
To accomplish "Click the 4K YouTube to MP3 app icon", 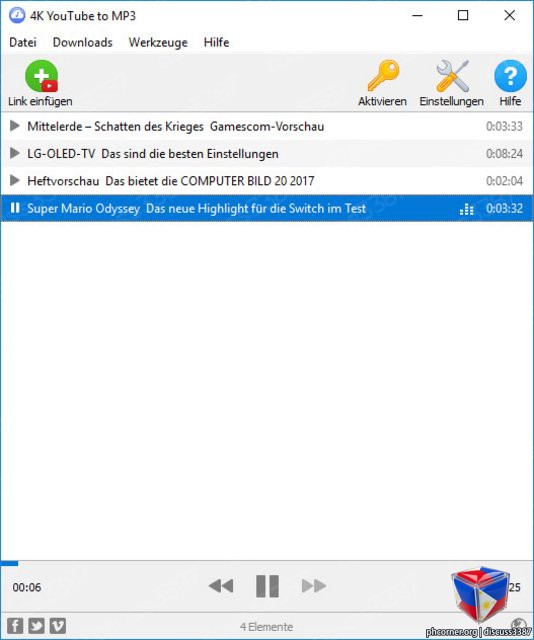I will coord(17,16).
